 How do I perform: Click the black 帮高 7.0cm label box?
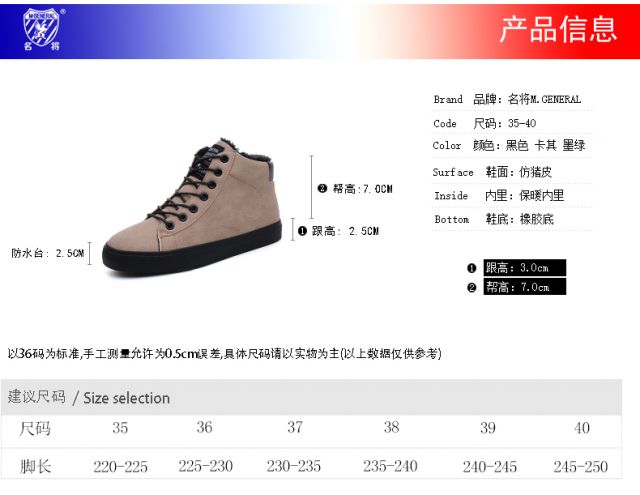click(524, 287)
